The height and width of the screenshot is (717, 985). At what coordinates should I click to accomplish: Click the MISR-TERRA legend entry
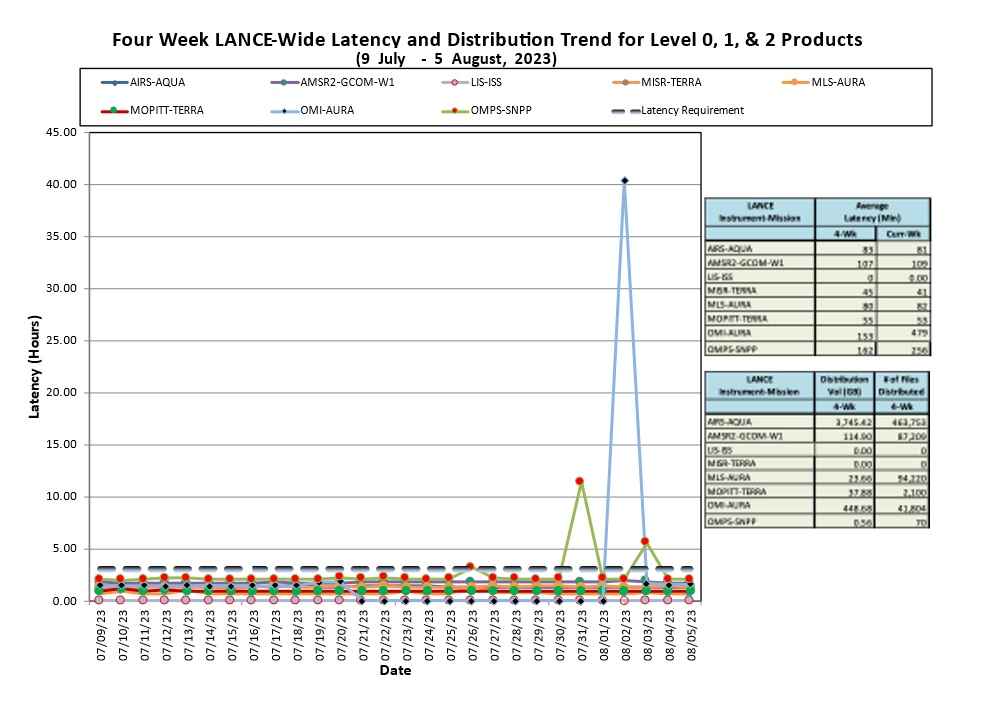pyautogui.click(x=656, y=82)
